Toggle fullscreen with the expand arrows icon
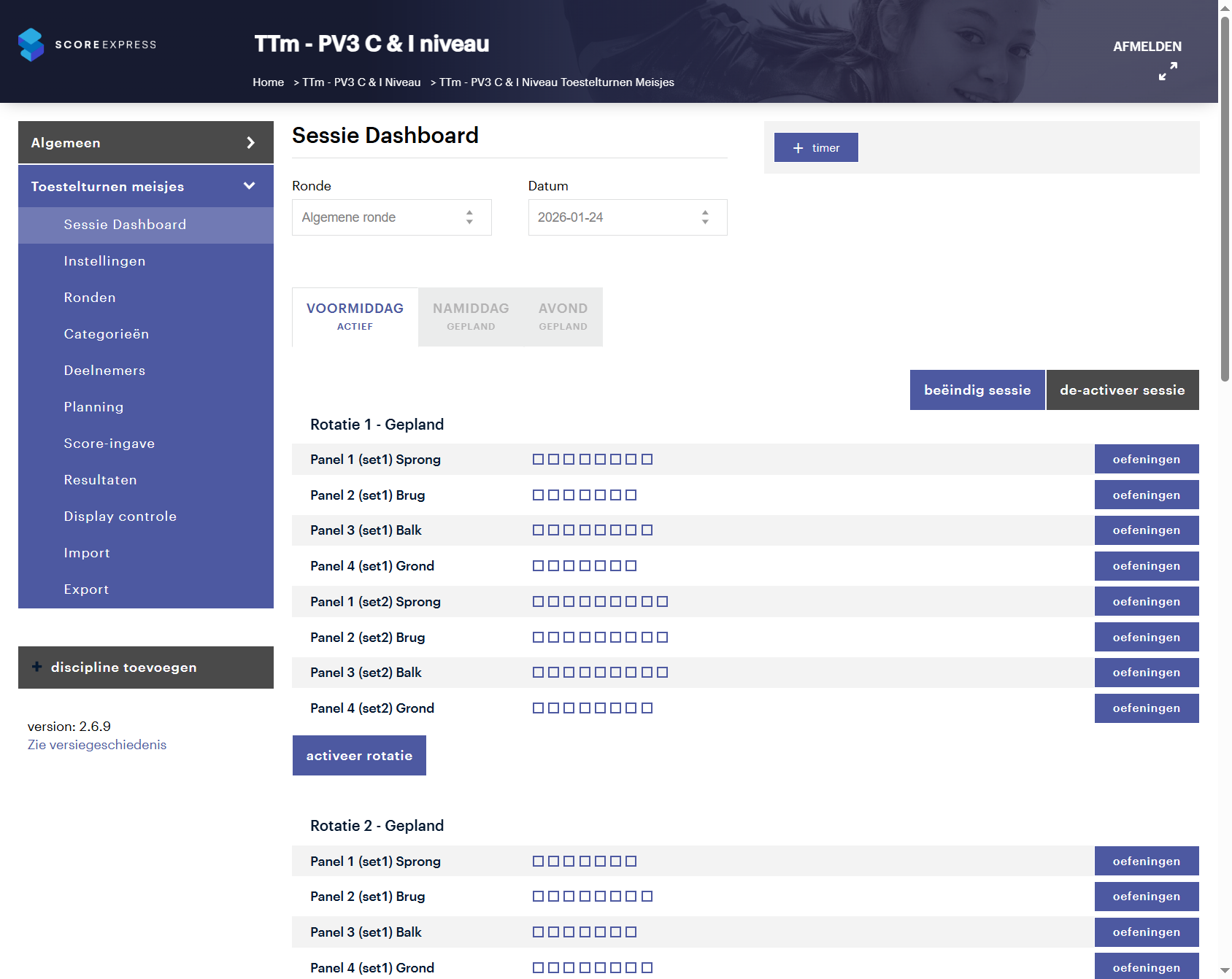 tap(1168, 71)
